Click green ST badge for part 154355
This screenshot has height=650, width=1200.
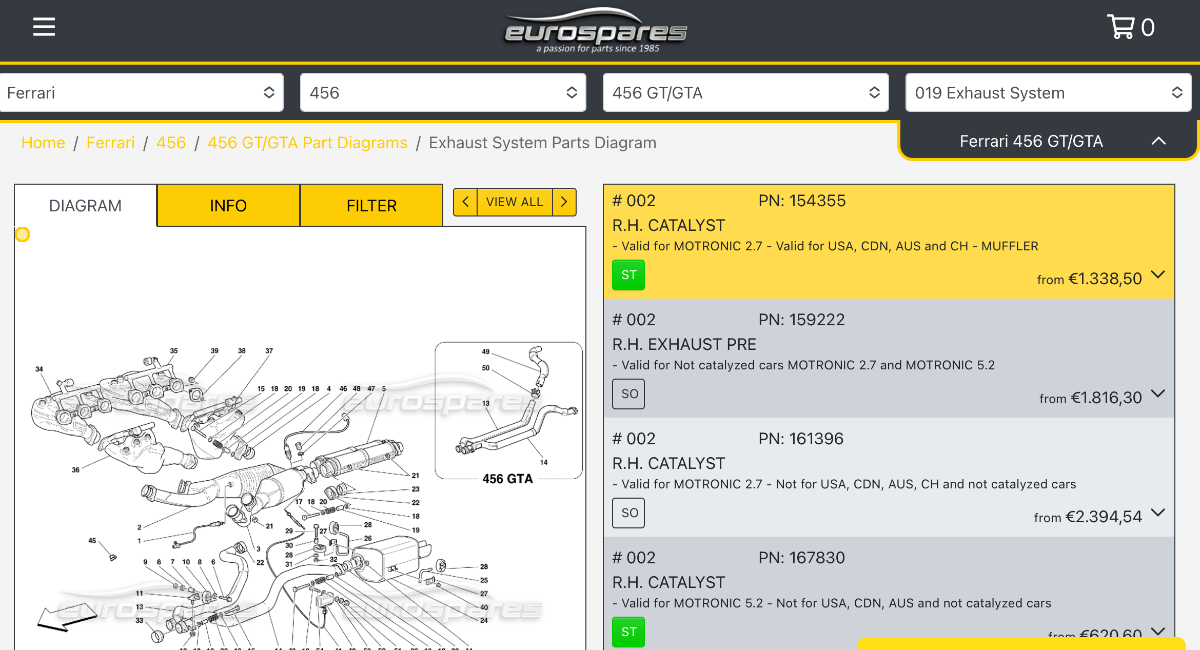[629, 275]
